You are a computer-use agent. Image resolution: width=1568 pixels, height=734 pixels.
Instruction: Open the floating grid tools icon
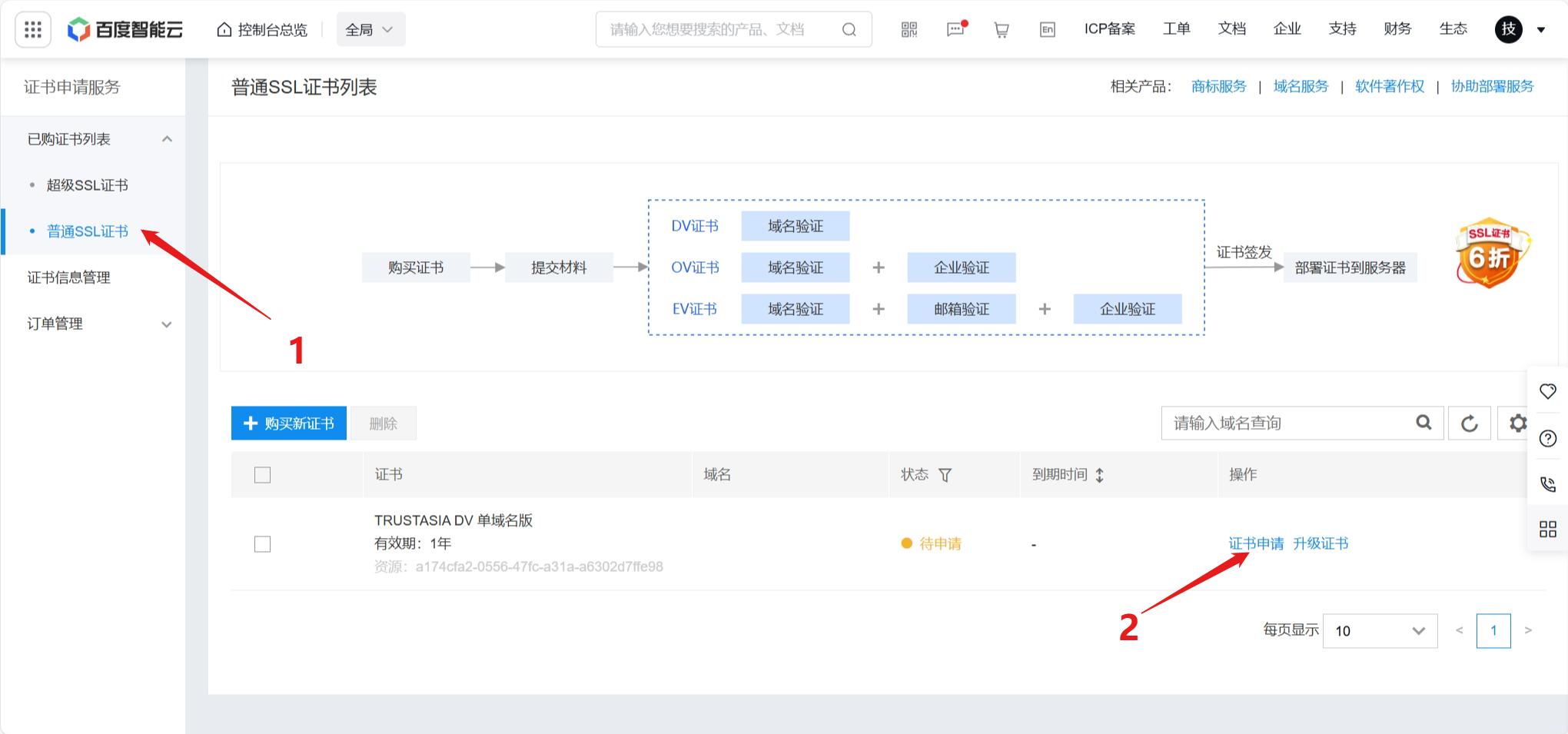[x=1548, y=529]
